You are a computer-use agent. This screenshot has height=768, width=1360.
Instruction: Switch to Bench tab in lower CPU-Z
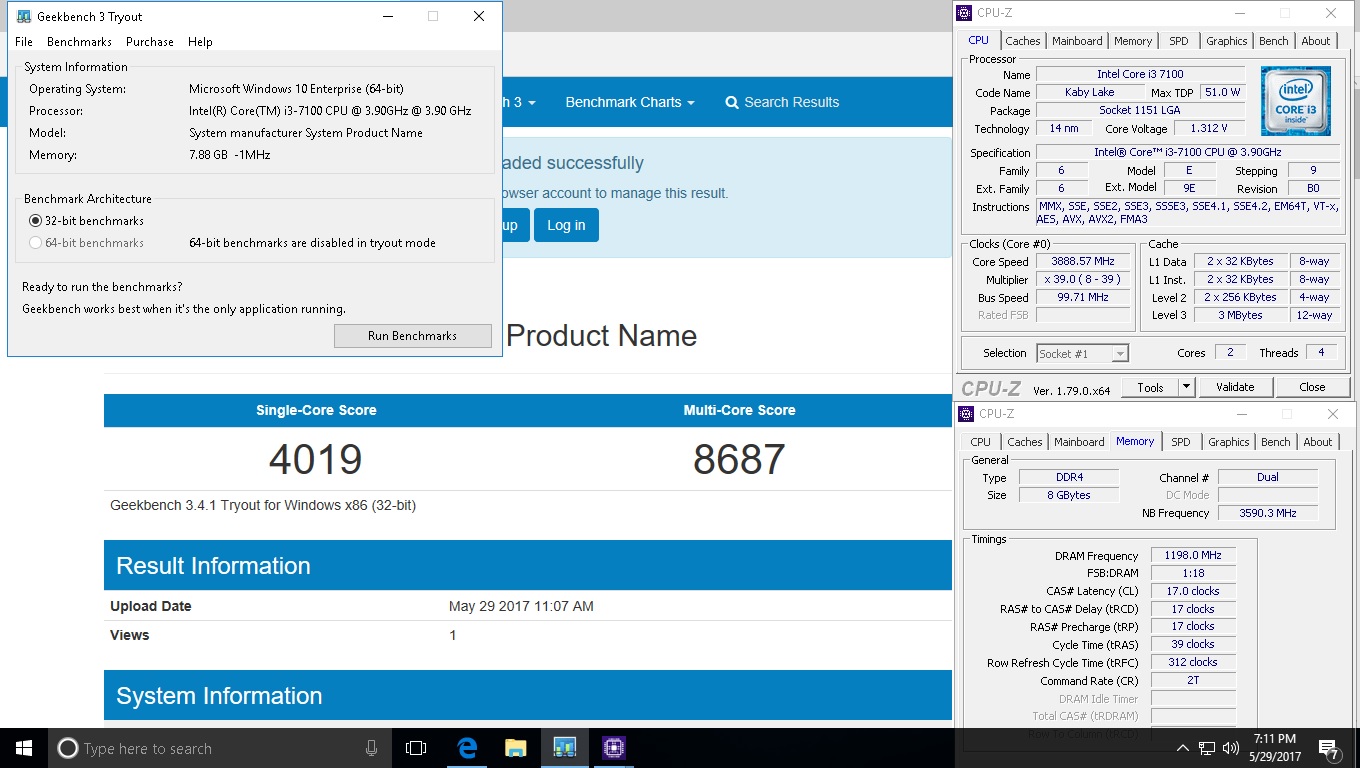click(x=1276, y=442)
